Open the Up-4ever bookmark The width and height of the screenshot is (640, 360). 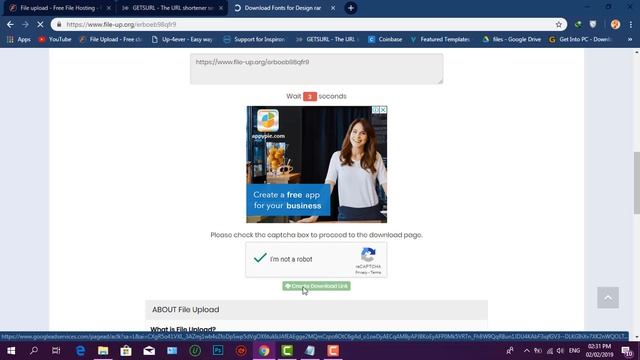pyautogui.click(x=182, y=39)
